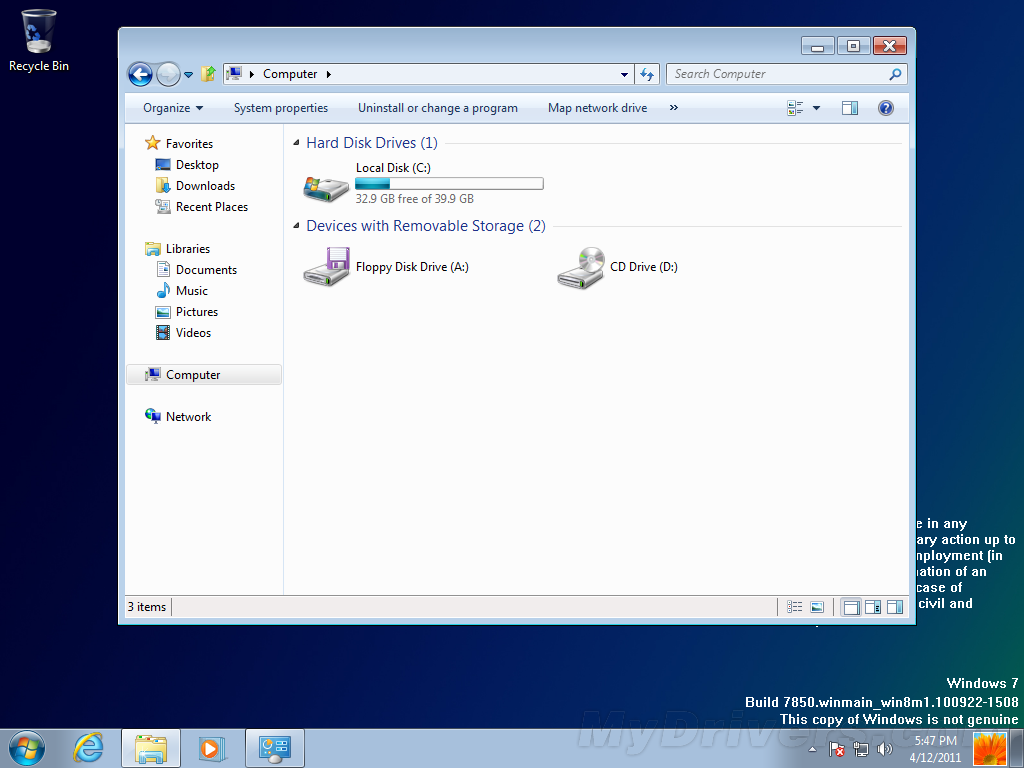Click the up-folder icon in navigation bar

(208, 74)
